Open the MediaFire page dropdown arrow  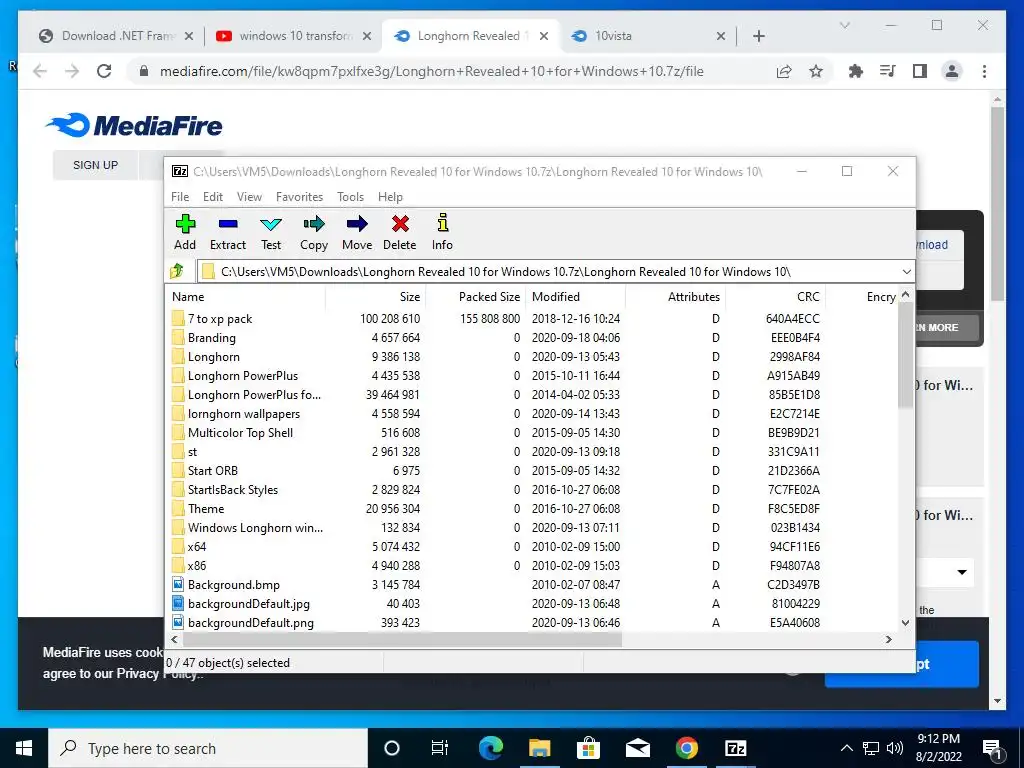point(962,572)
